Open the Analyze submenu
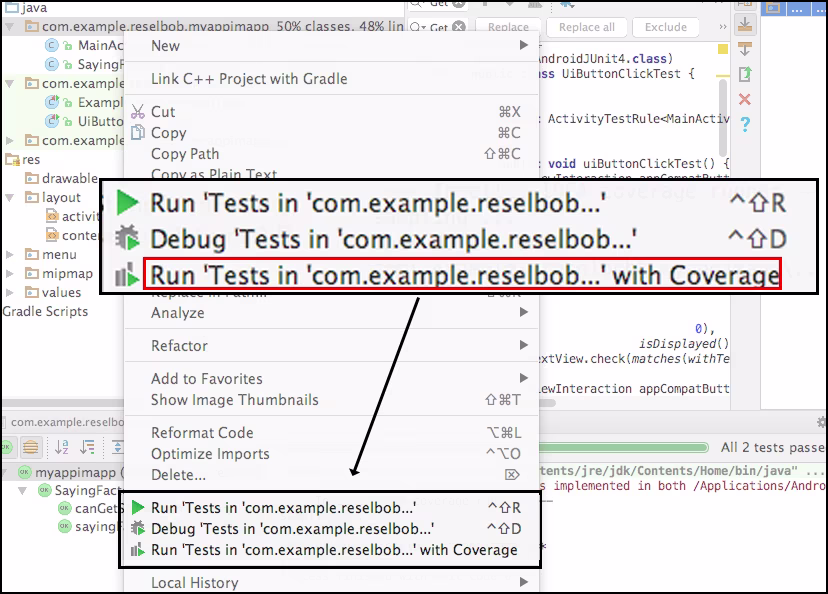Viewport: 828px width, 594px height. point(332,313)
